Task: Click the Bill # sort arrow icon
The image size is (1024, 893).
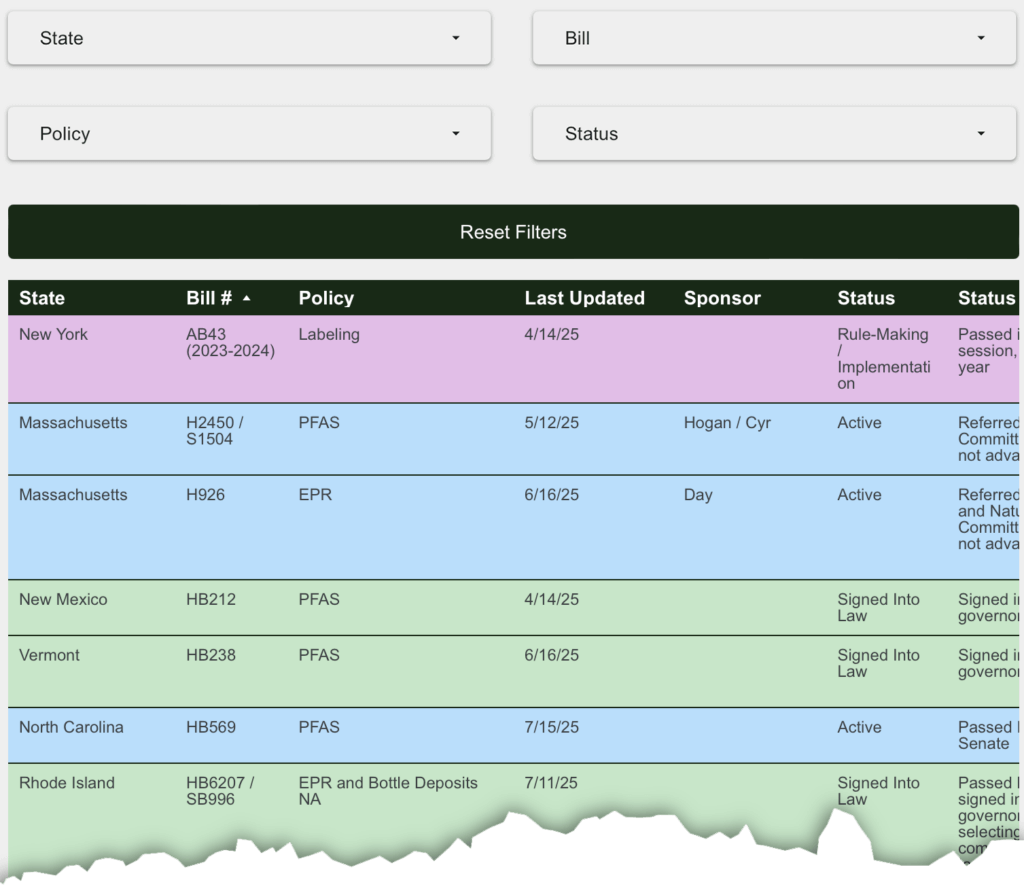Action: tap(247, 298)
